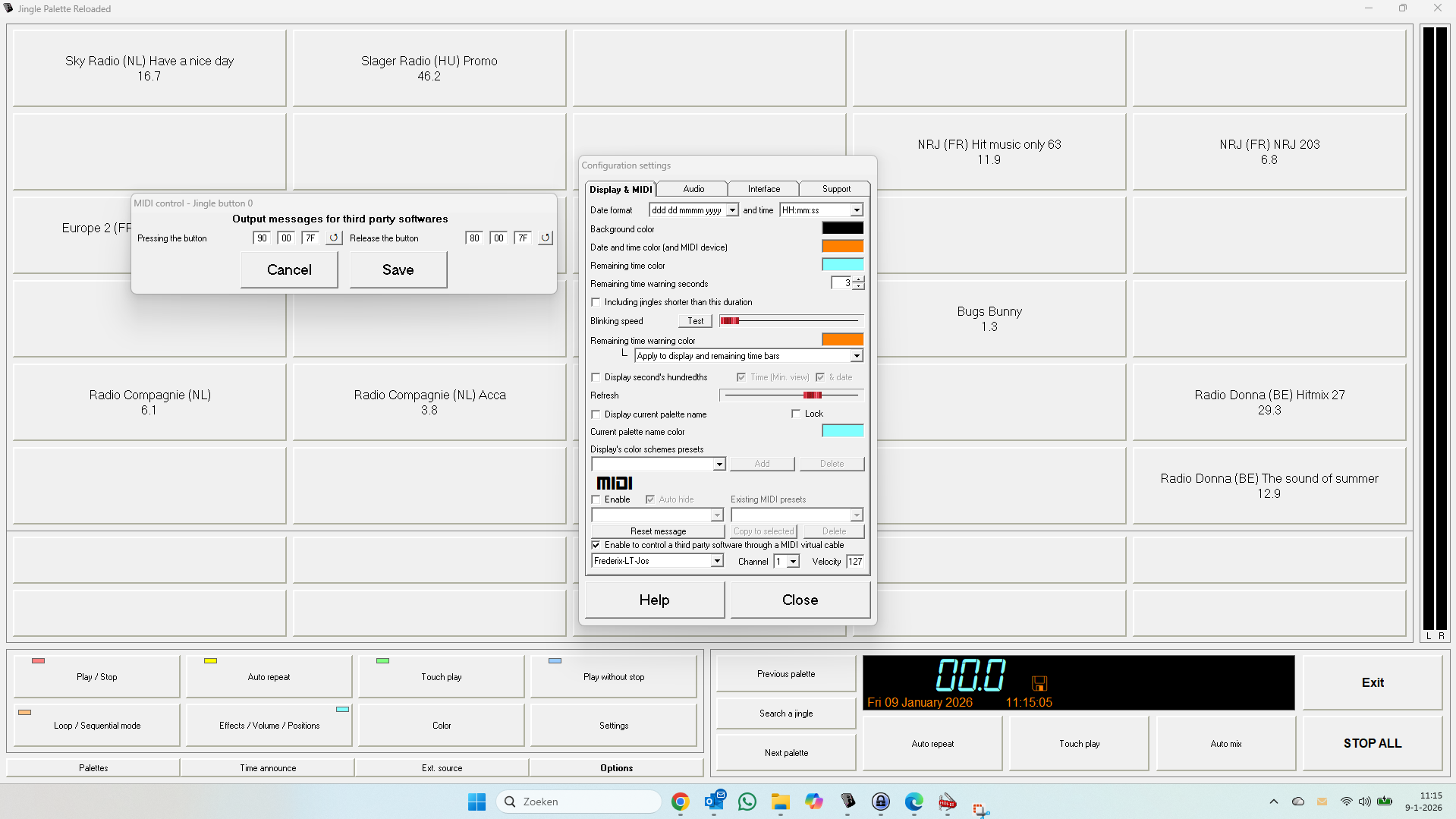Open the Existing MIDI presets dropdown
Image resolution: width=1456 pixels, height=819 pixels.
click(856, 515)
